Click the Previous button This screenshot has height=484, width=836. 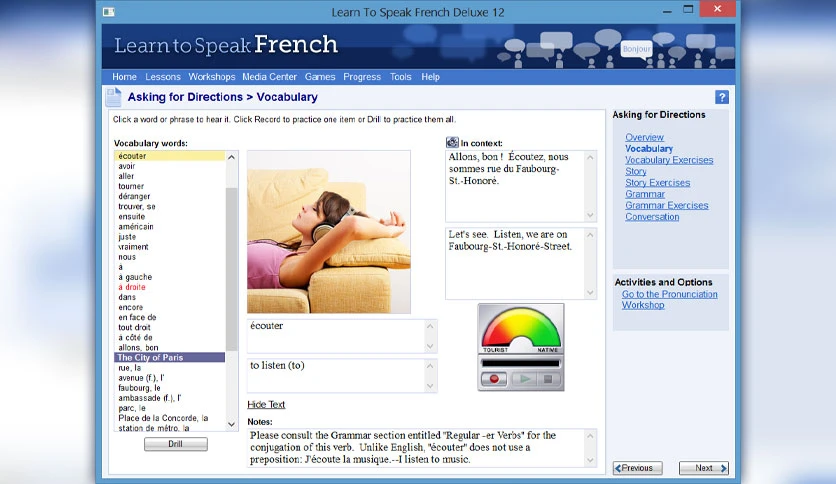click(638, 468)
